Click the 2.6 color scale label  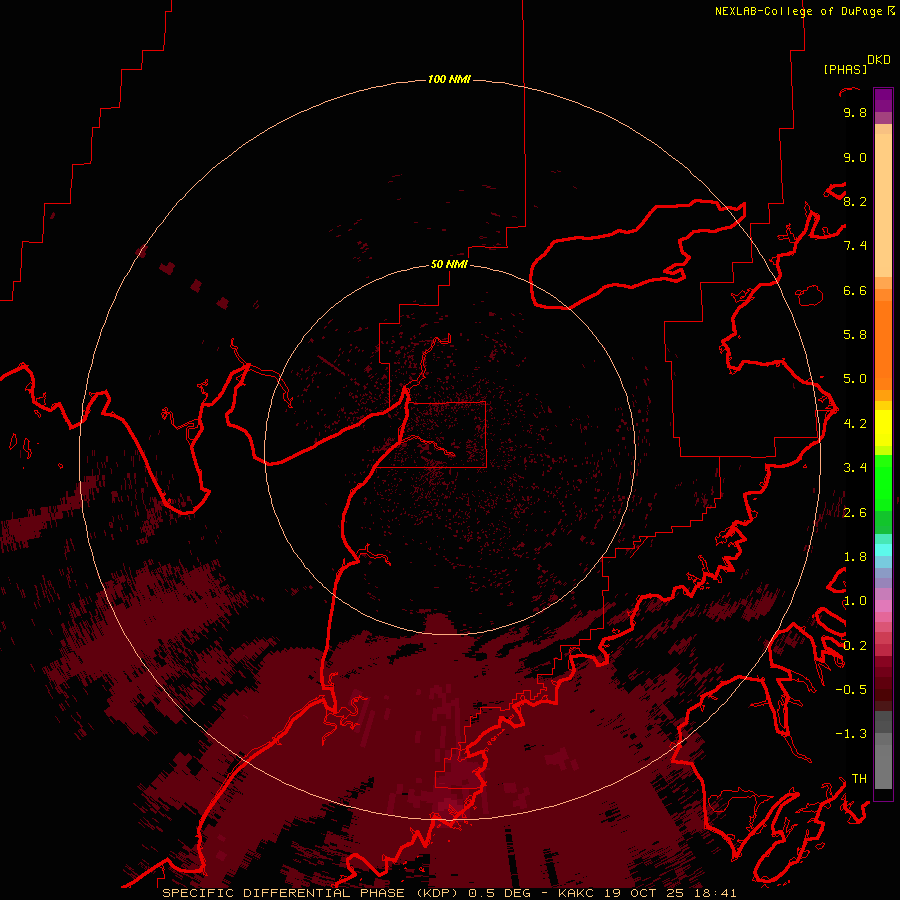[855, 513]
